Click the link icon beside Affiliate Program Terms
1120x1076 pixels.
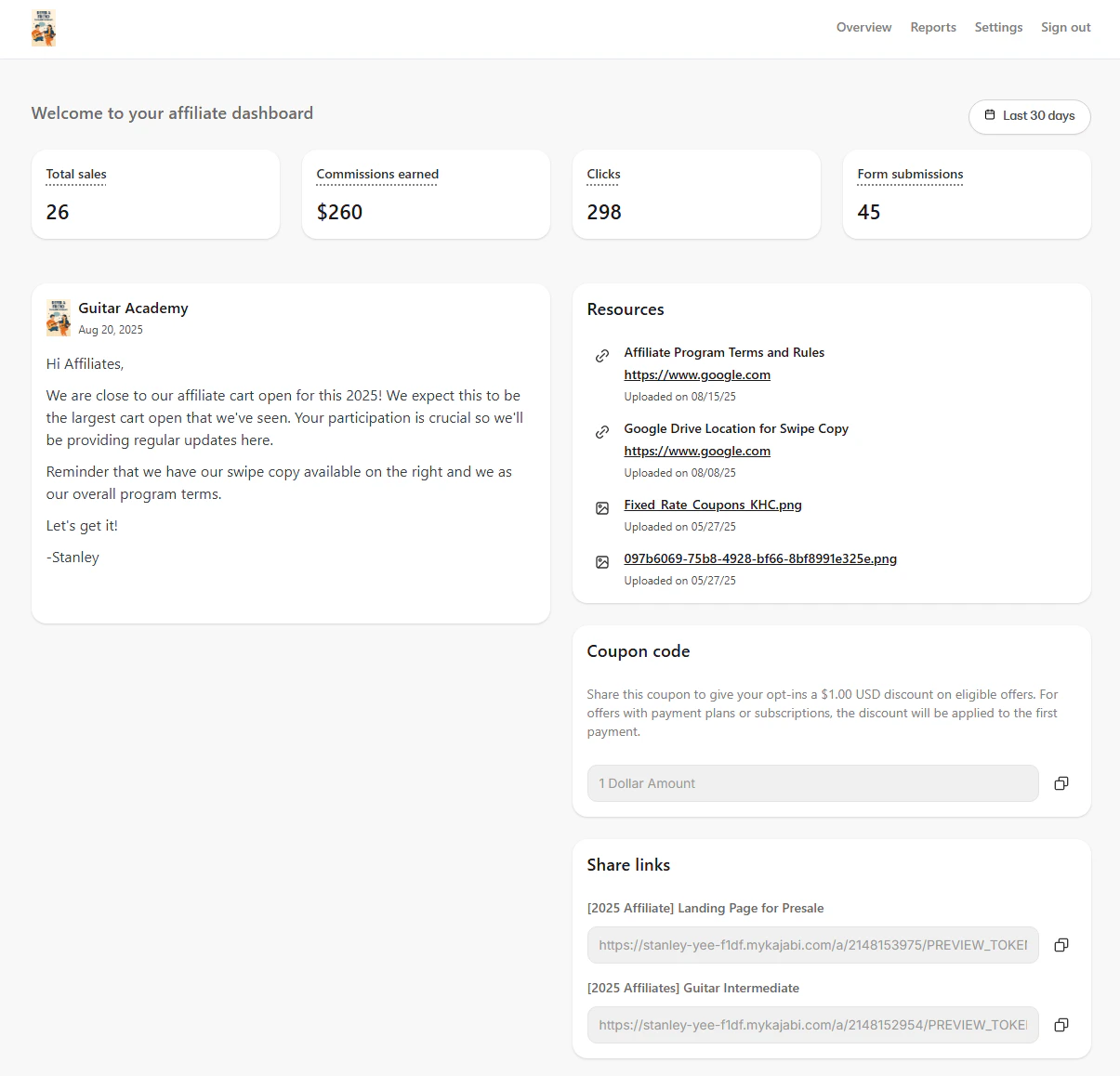tap(601, 356)
